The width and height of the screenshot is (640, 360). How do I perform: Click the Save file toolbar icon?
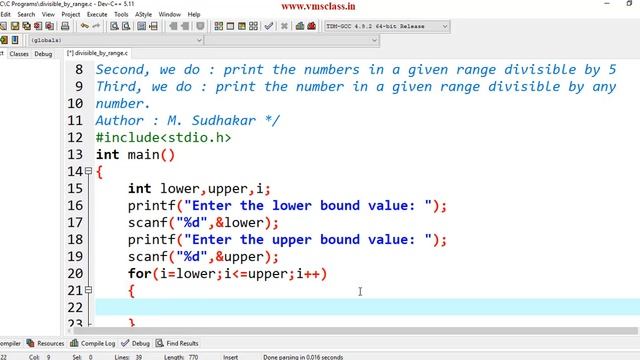(x=15, y=26)
